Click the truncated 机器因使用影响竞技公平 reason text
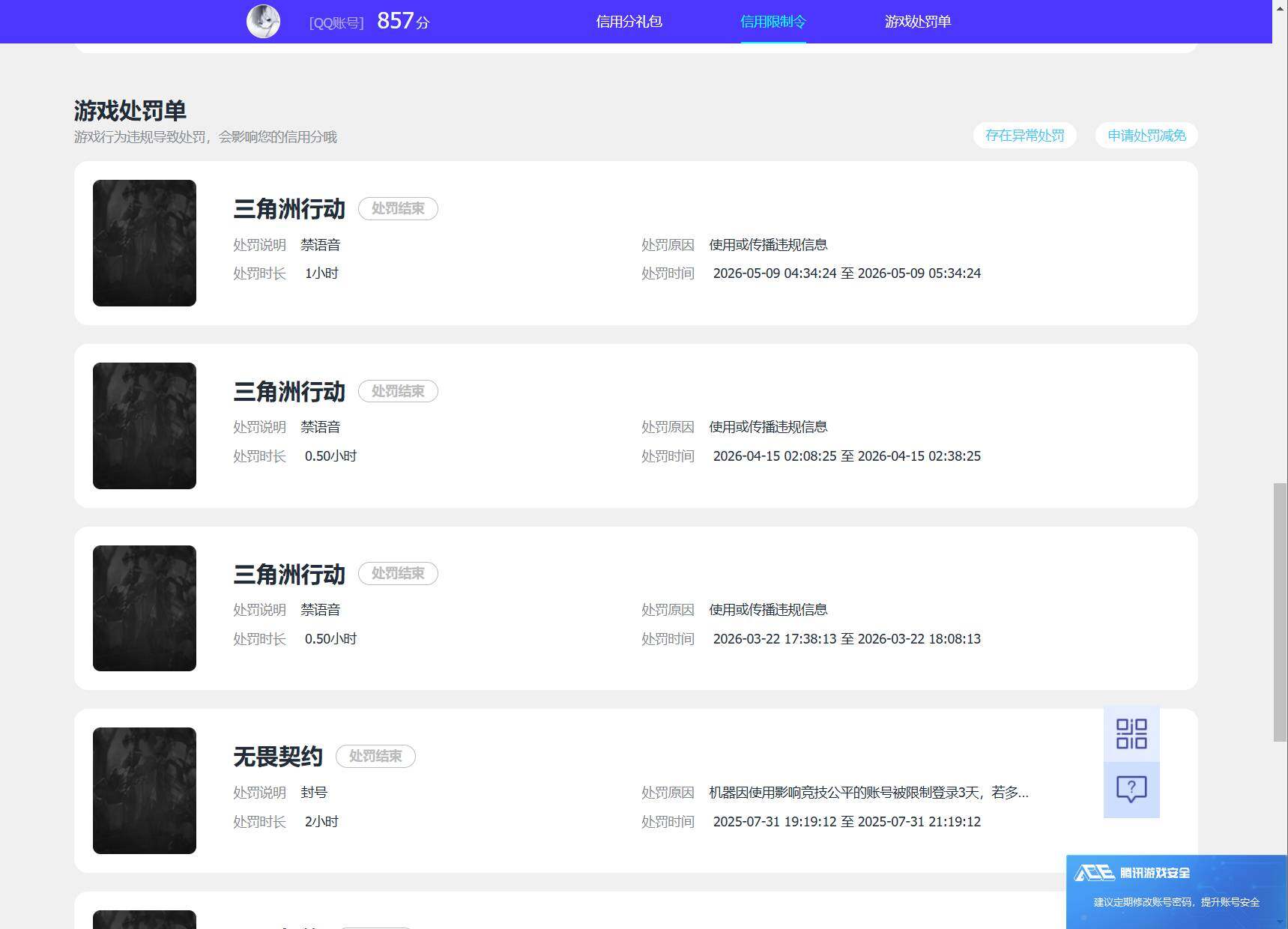The width and height of the screenshot is (1288, 929). [868, 793]
